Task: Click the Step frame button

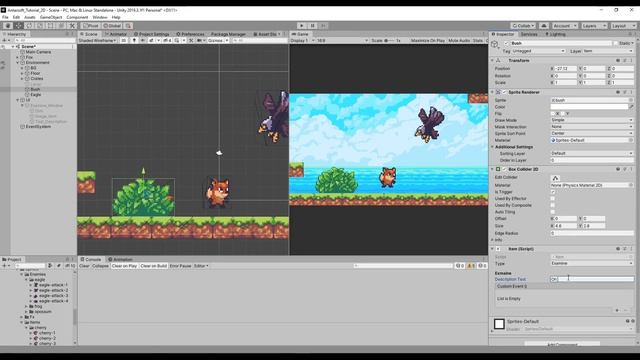Action: click(x=323, y=26)
